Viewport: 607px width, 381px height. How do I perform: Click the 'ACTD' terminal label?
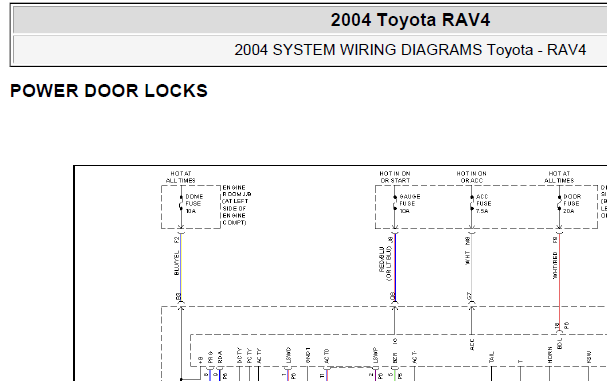tap(327, 356)
